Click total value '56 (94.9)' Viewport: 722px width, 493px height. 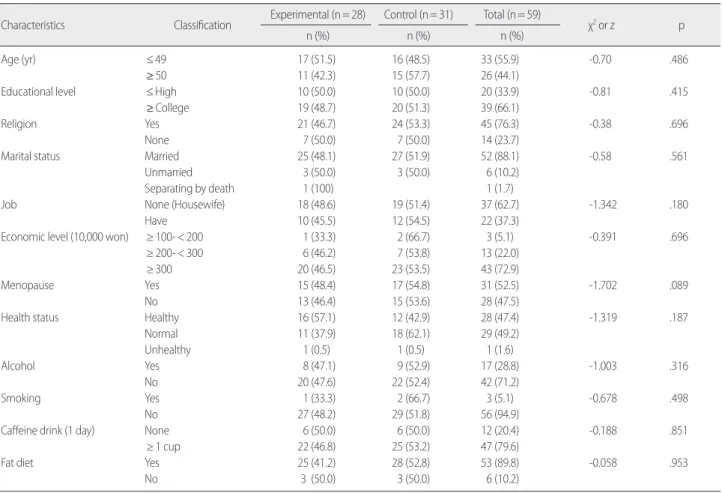click(x=500, y=414)
